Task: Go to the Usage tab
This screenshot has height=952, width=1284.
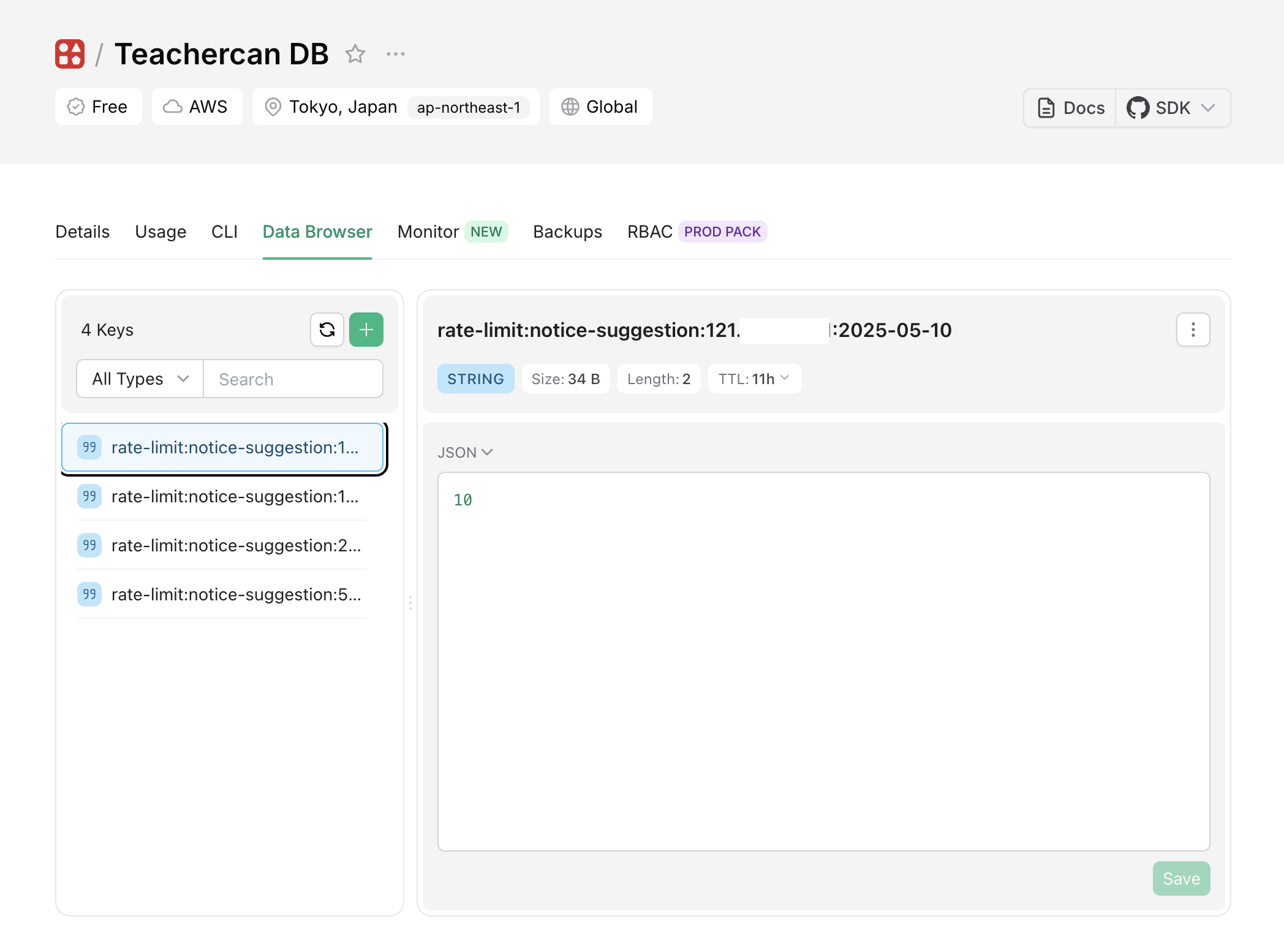Action: [x=160, y=232]
